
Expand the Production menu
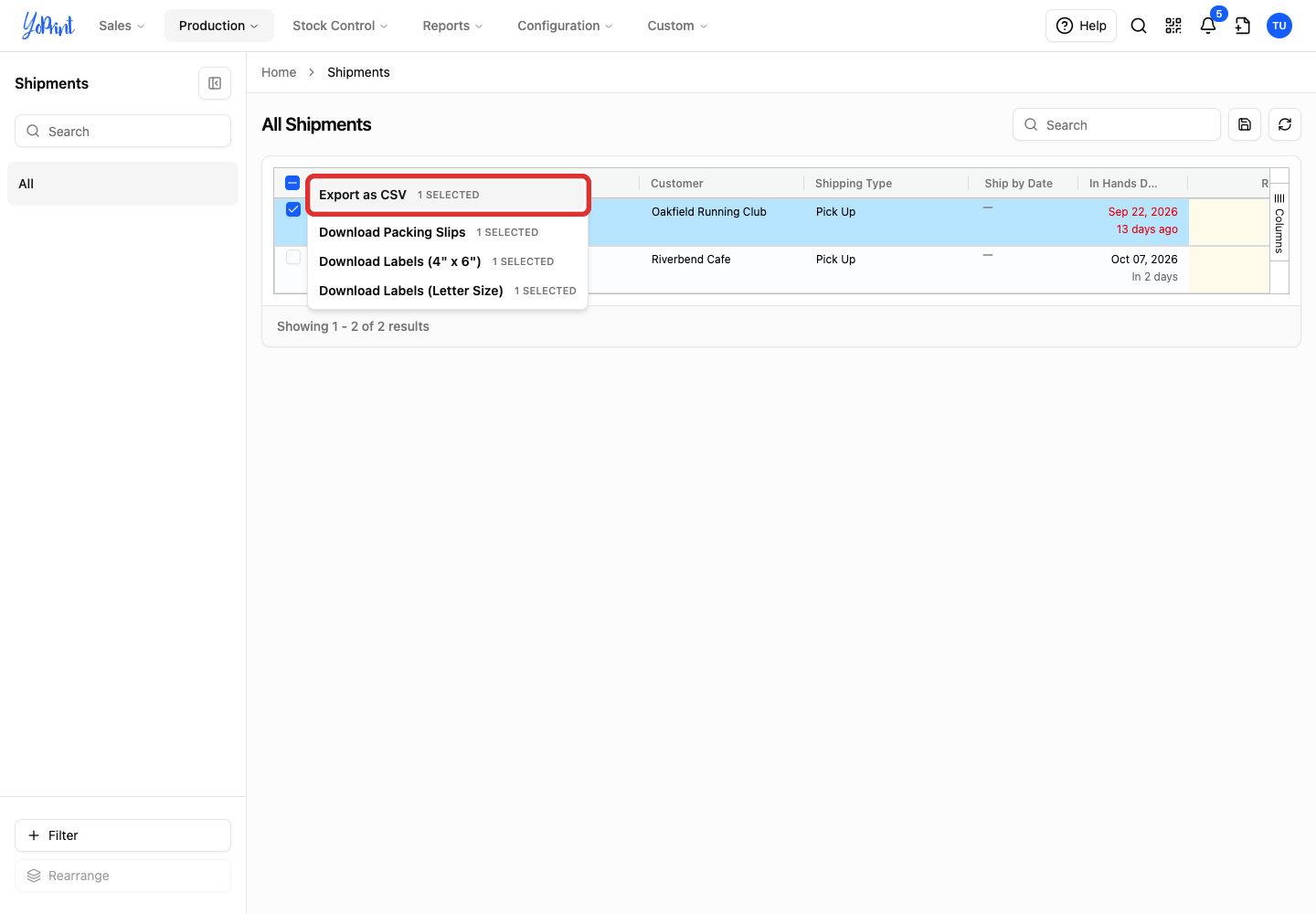pos(218,26)
